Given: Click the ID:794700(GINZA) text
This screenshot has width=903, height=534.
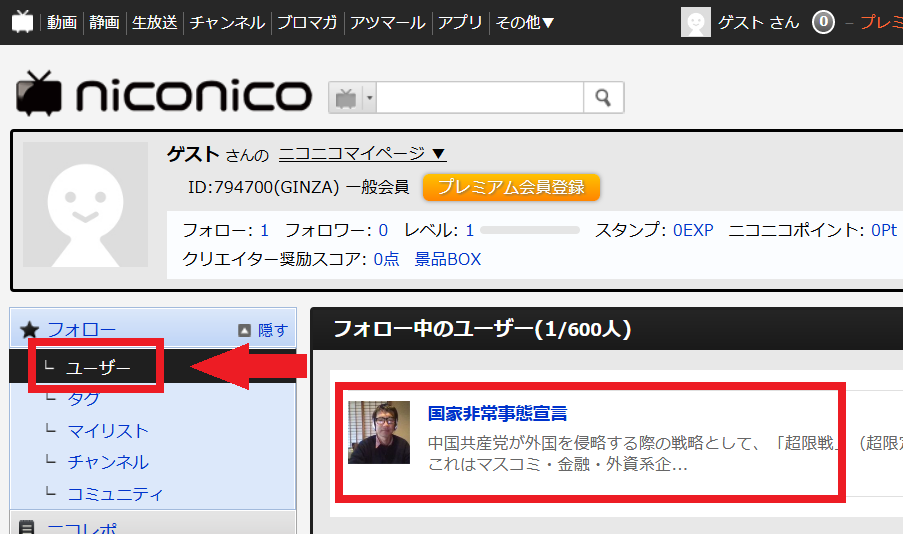Looking at the screenshot, I should tap(263, 187).
